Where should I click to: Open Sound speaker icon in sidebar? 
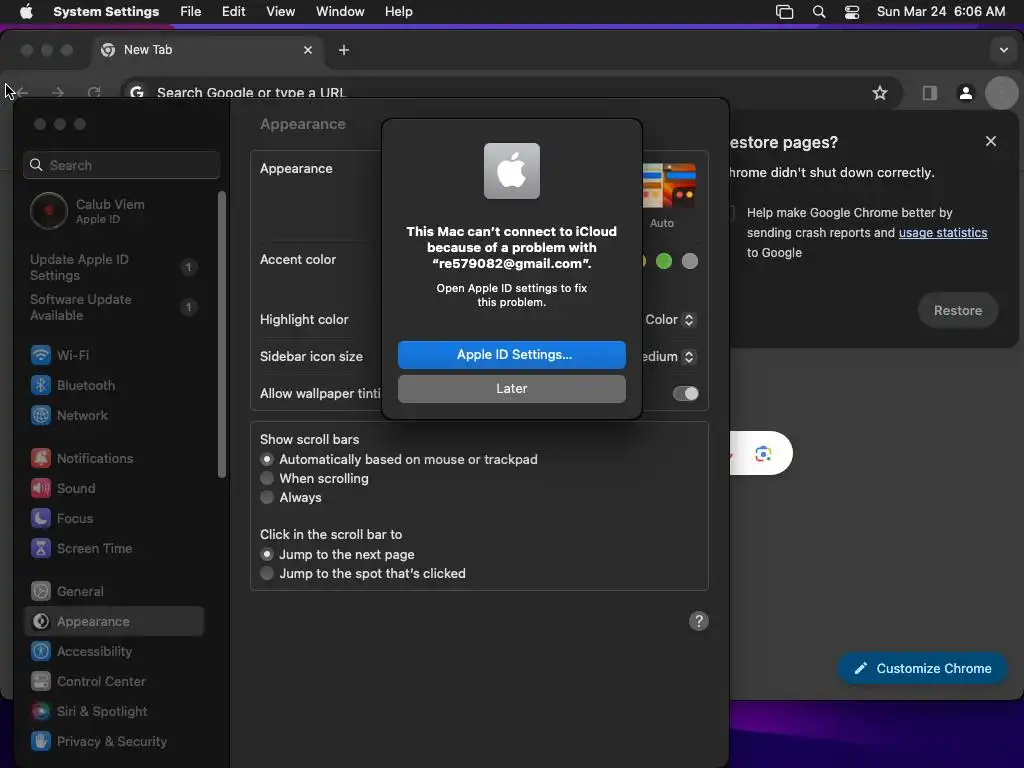[x=40, y=488]
